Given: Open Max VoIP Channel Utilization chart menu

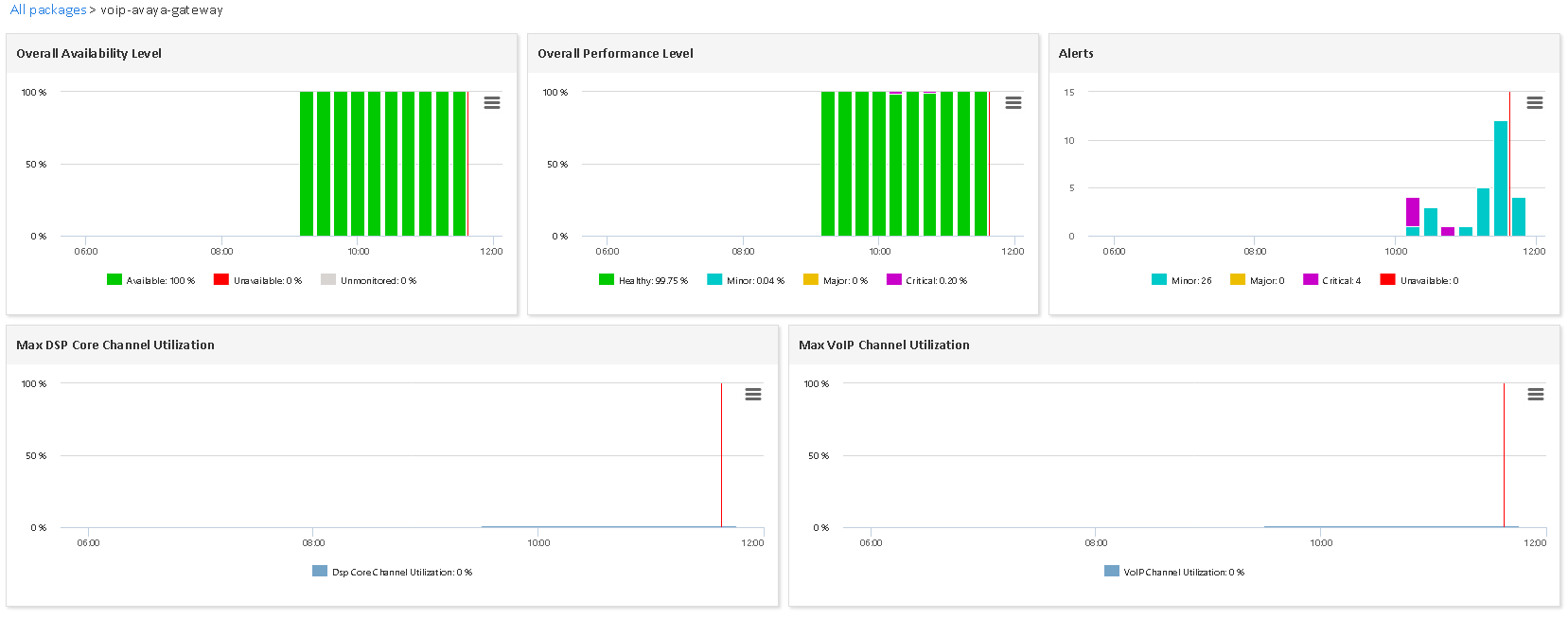Looking at the screenshot, I should pos(1536,395).
